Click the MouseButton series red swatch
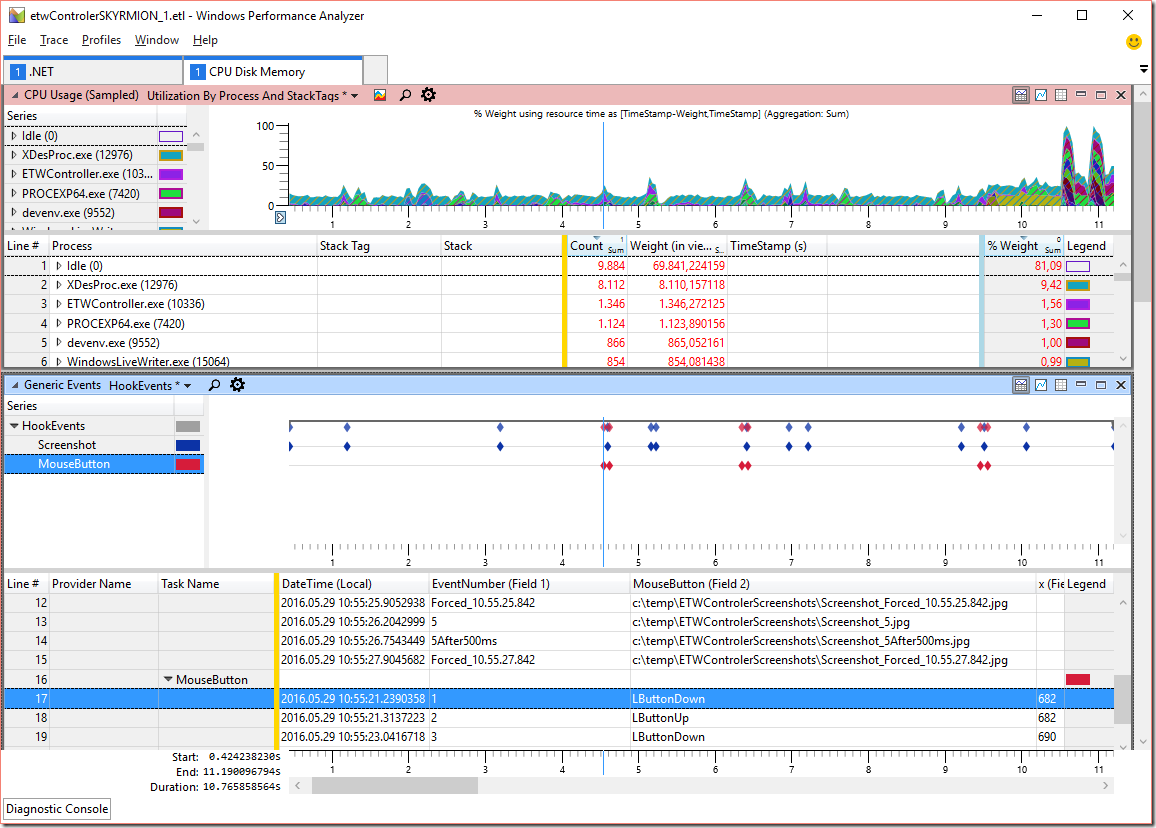 188,465
